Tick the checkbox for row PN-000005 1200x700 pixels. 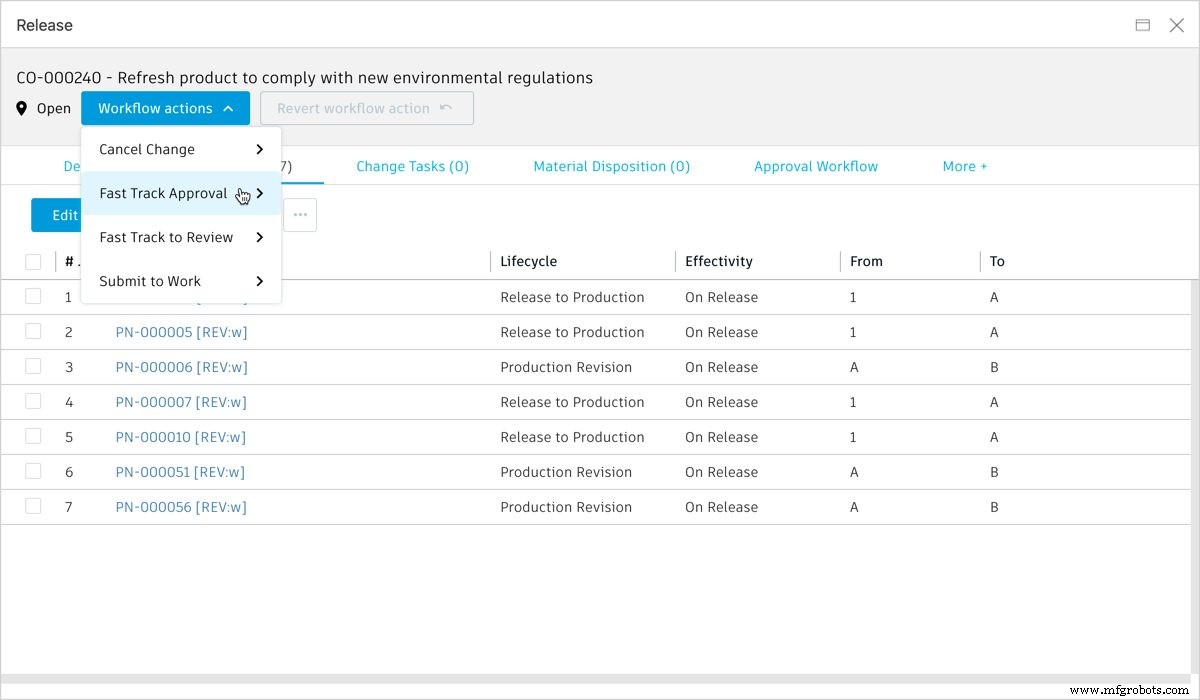tap(33, 331)
